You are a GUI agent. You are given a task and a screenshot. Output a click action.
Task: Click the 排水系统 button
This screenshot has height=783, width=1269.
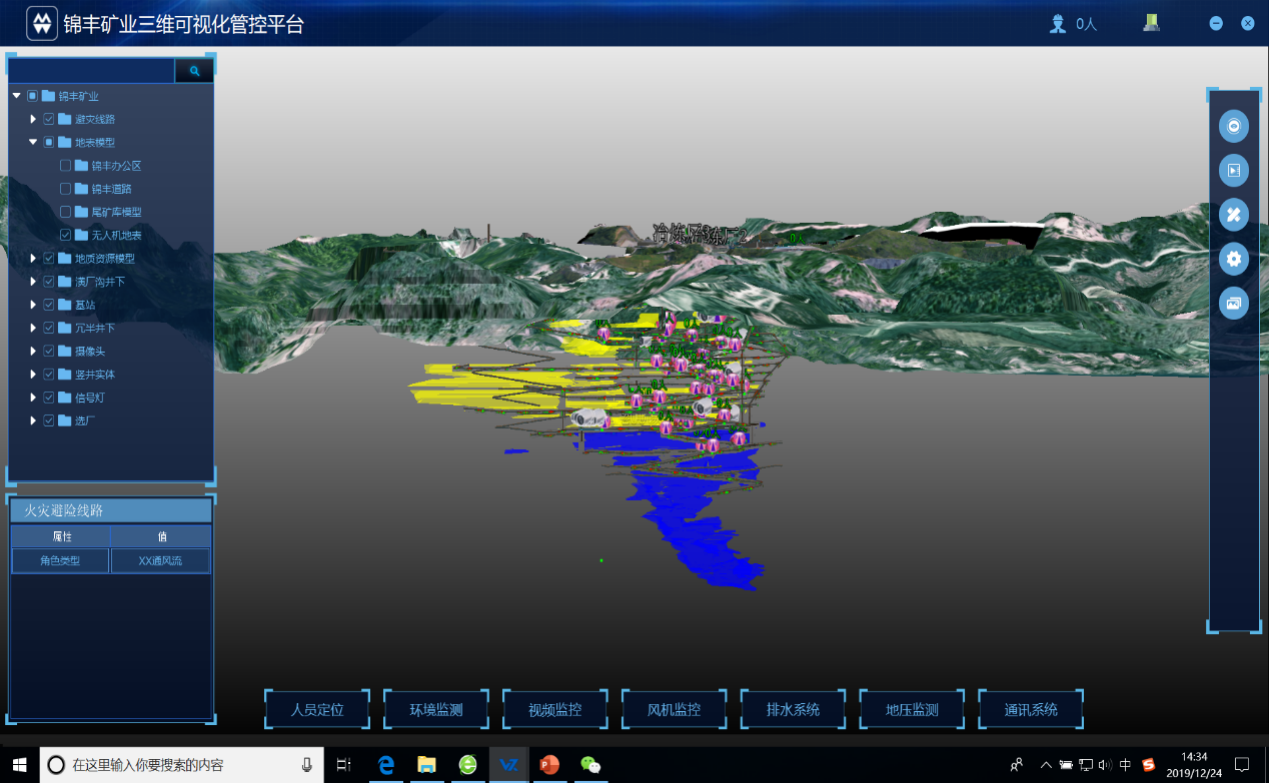tap(793, 710)
